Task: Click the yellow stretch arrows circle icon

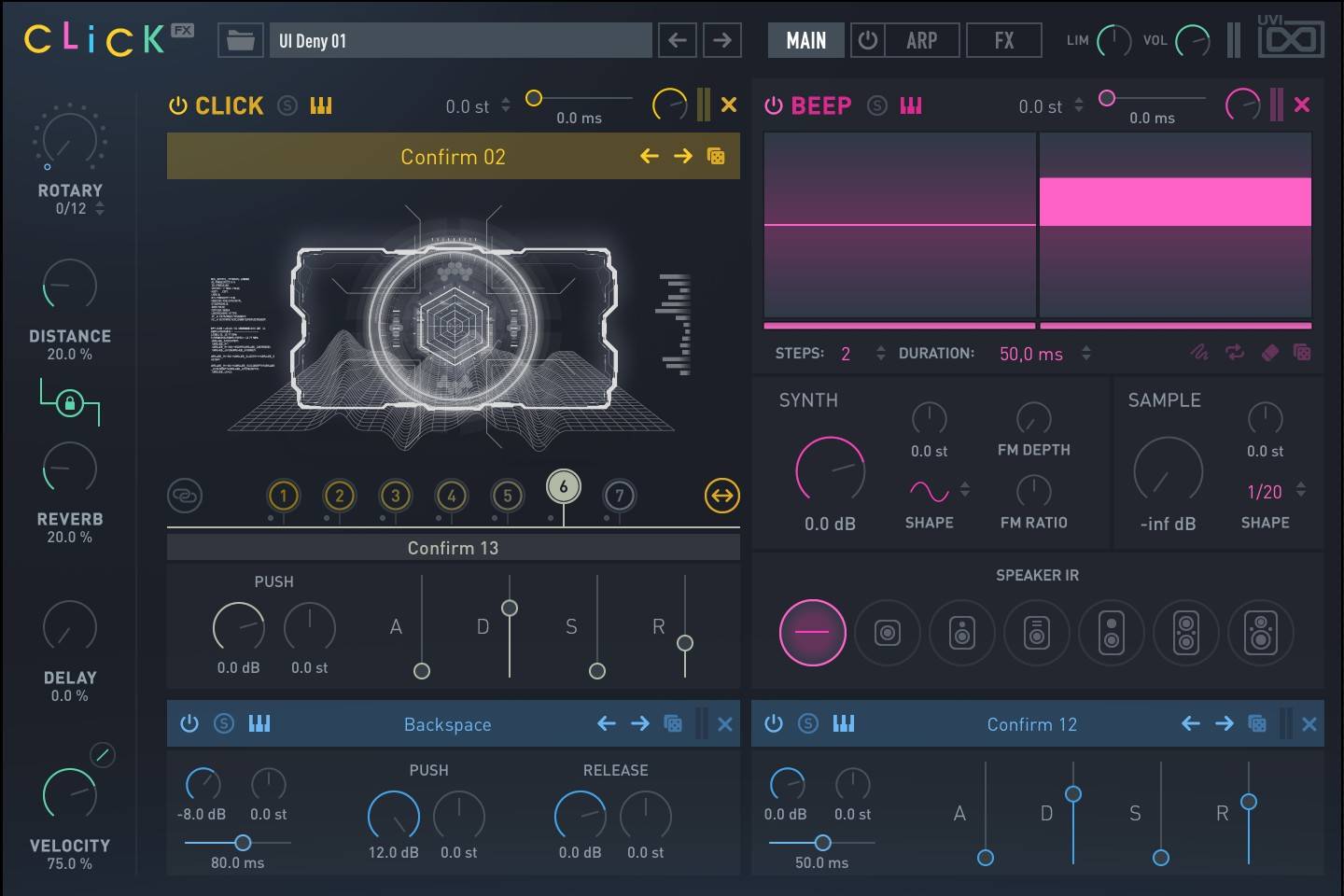Action: [721, 496]
